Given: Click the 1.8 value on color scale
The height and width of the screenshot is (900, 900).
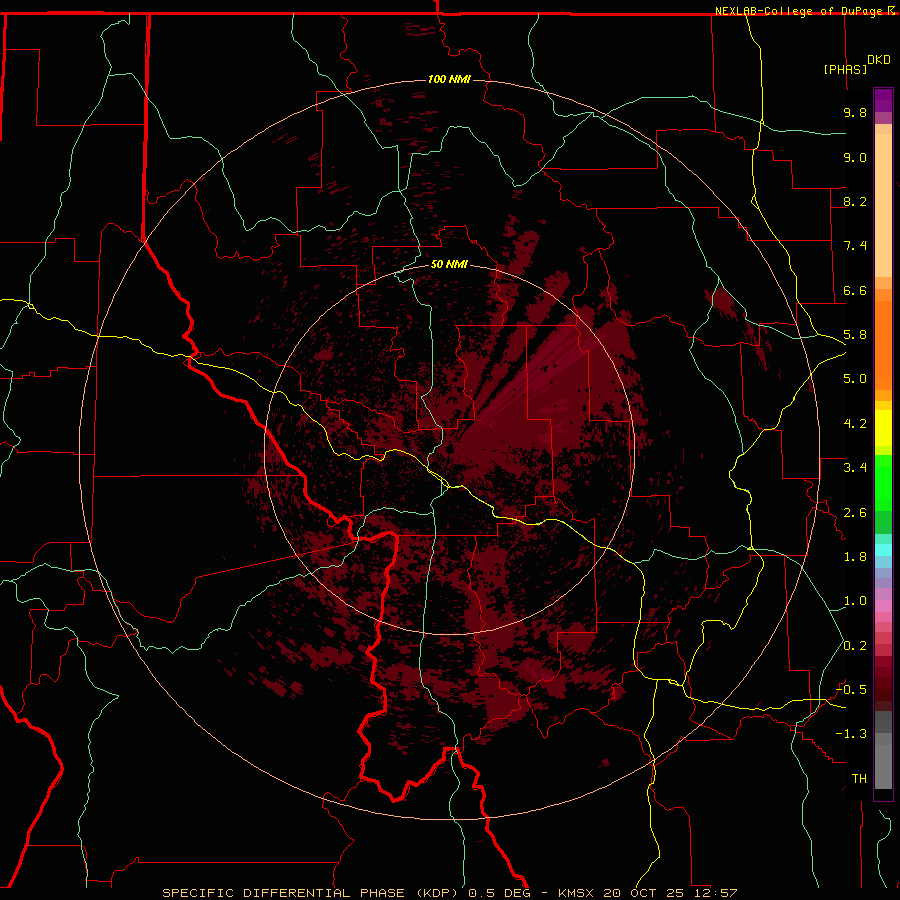Looking at the screenshot, I should coord(855,557).
